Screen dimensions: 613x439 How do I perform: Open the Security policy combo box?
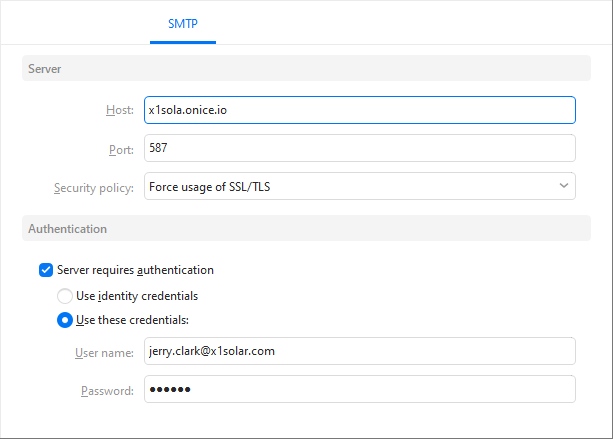pyautogui.click(x=360, y=186)
